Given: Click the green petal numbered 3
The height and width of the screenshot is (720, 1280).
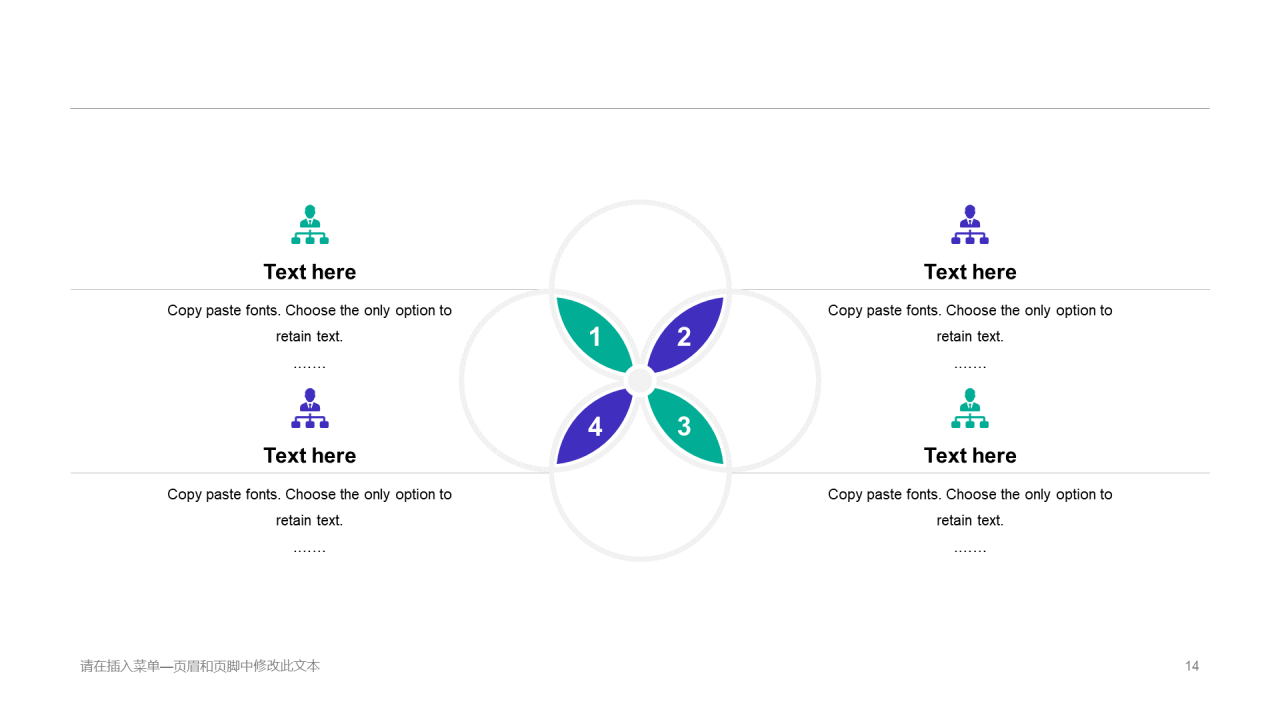Looking at the screenshot, I should tap(685, 426).
